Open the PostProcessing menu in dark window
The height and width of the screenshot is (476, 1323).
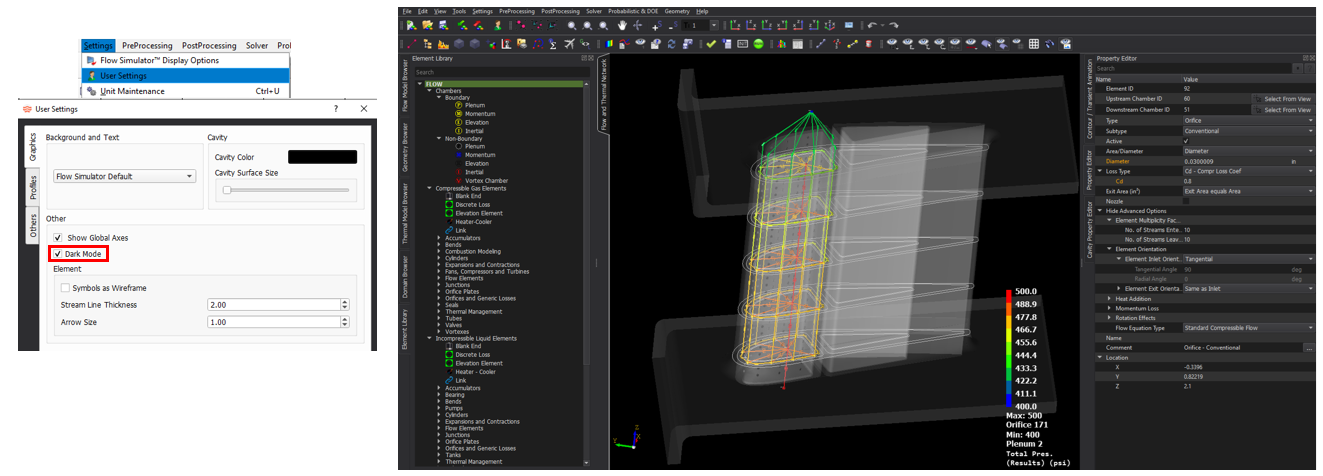561,11
